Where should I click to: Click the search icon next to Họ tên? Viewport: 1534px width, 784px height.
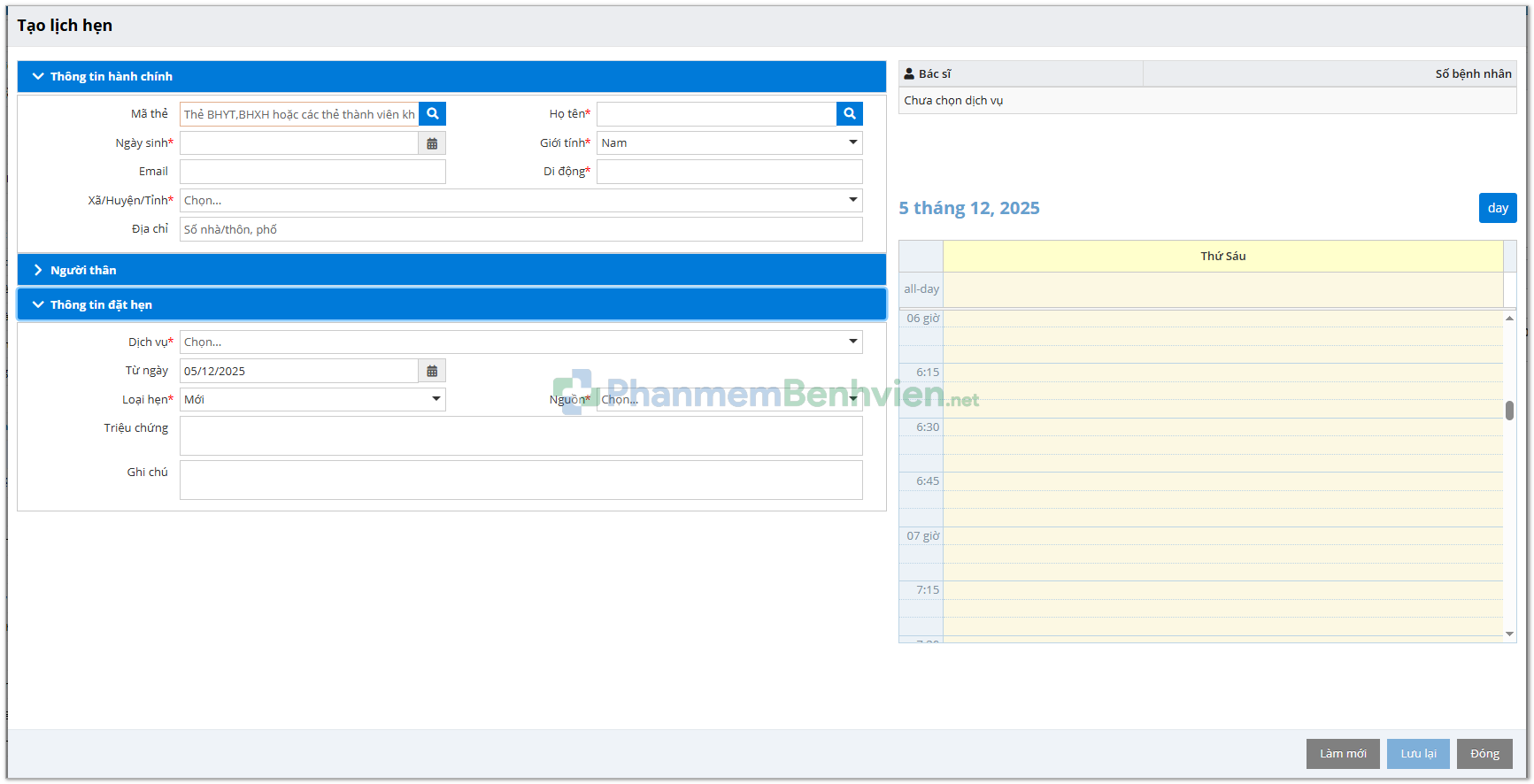pyautogui.click(x=849, y=114)
